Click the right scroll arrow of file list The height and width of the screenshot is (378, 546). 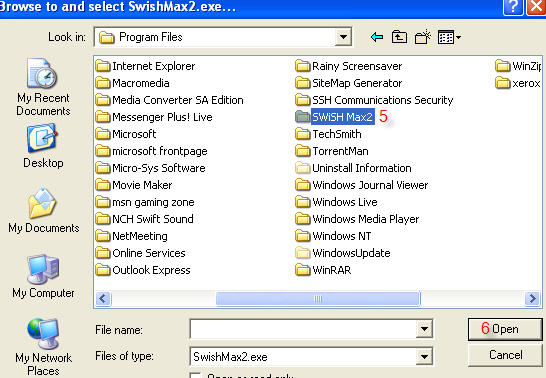tap(533, 299)
